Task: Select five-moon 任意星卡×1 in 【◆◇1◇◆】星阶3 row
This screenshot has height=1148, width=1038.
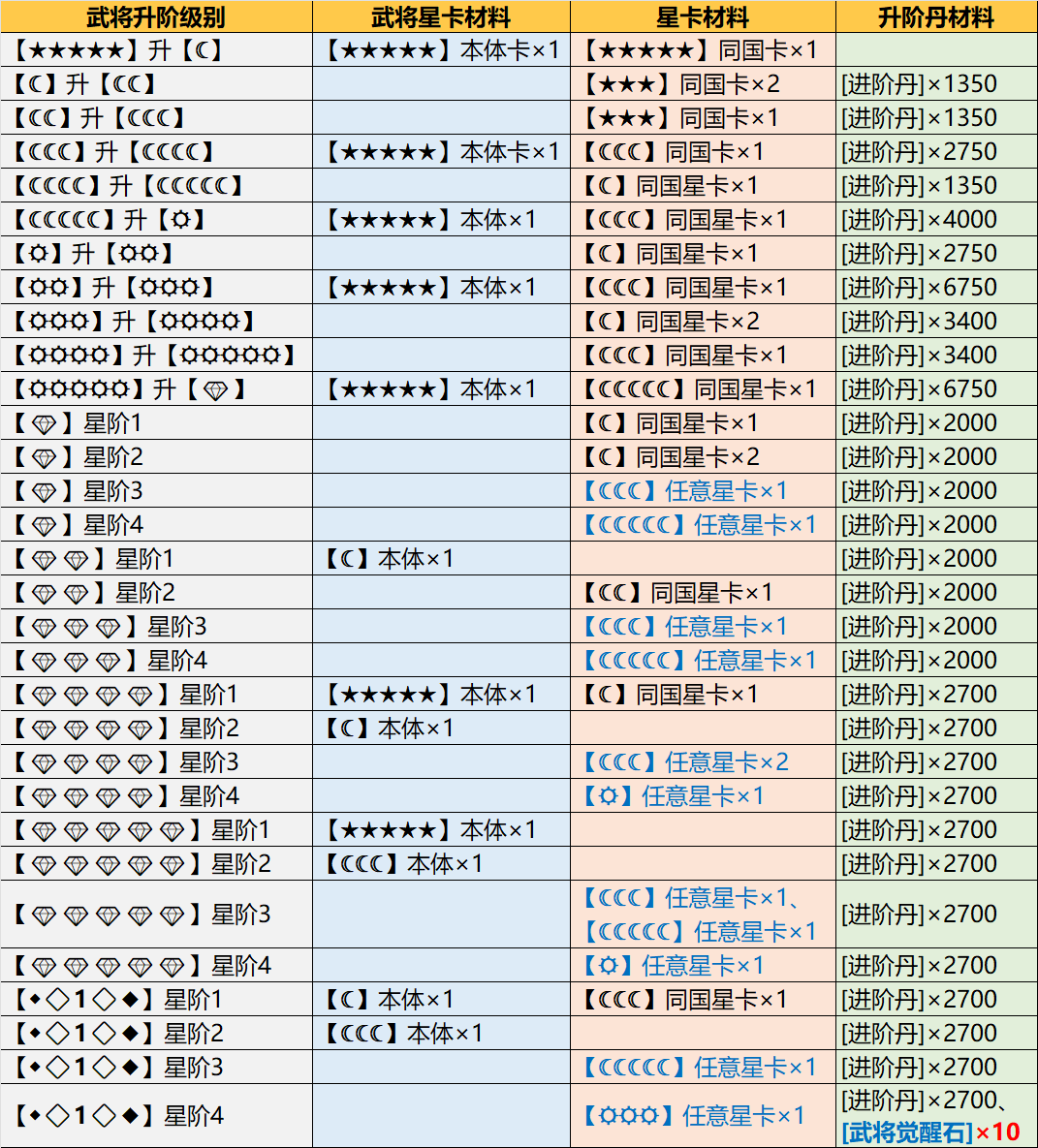Action: (703, 1067)
